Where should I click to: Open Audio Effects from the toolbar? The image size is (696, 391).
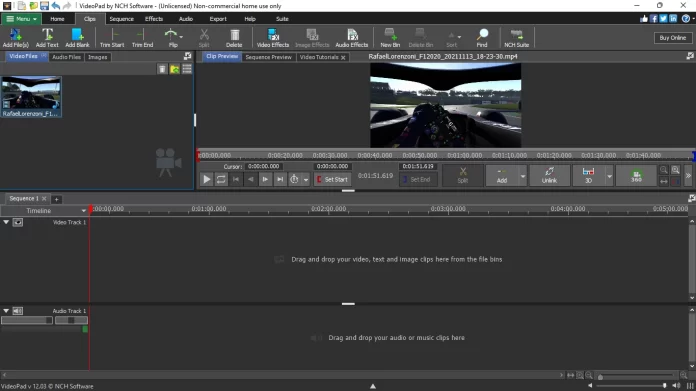(352, 38)
